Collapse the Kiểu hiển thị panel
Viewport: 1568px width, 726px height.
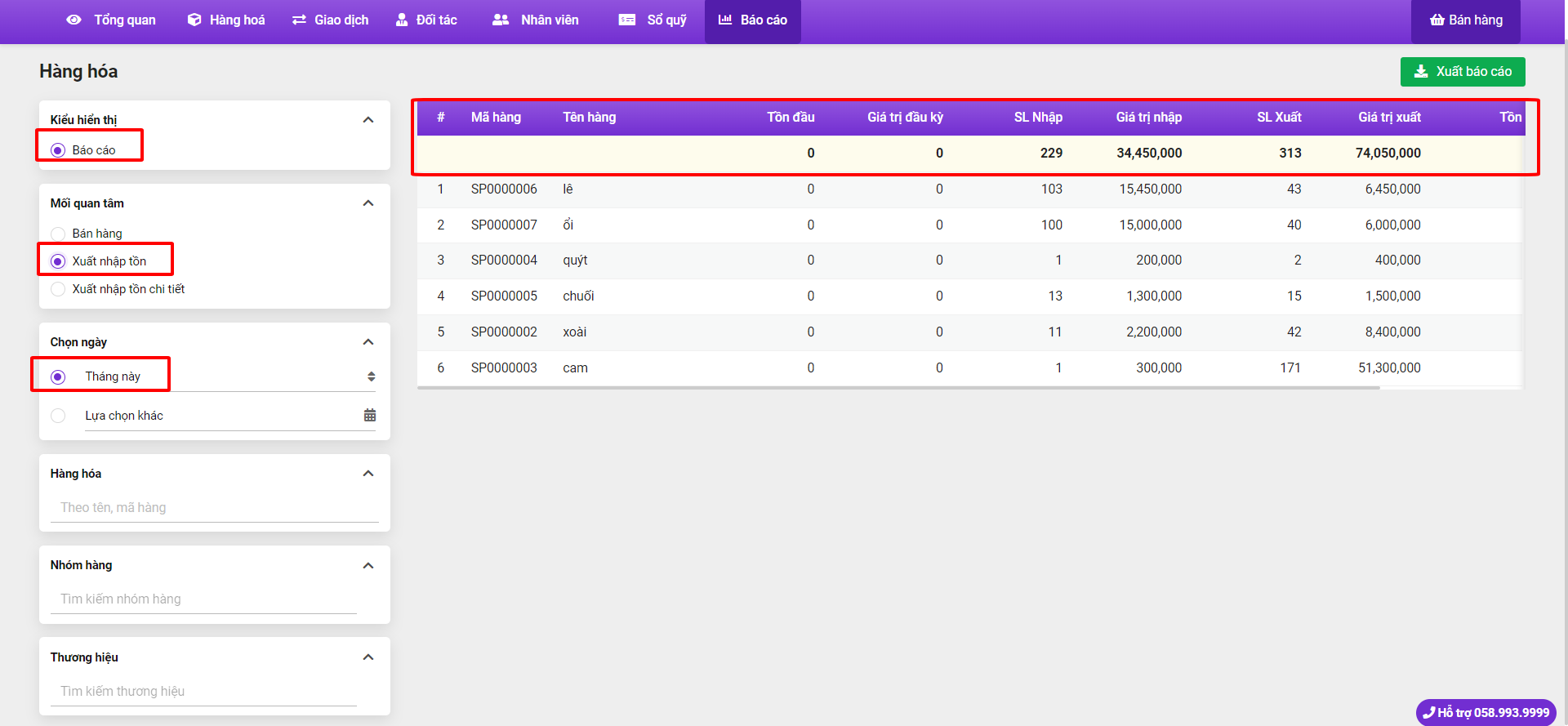368,120
